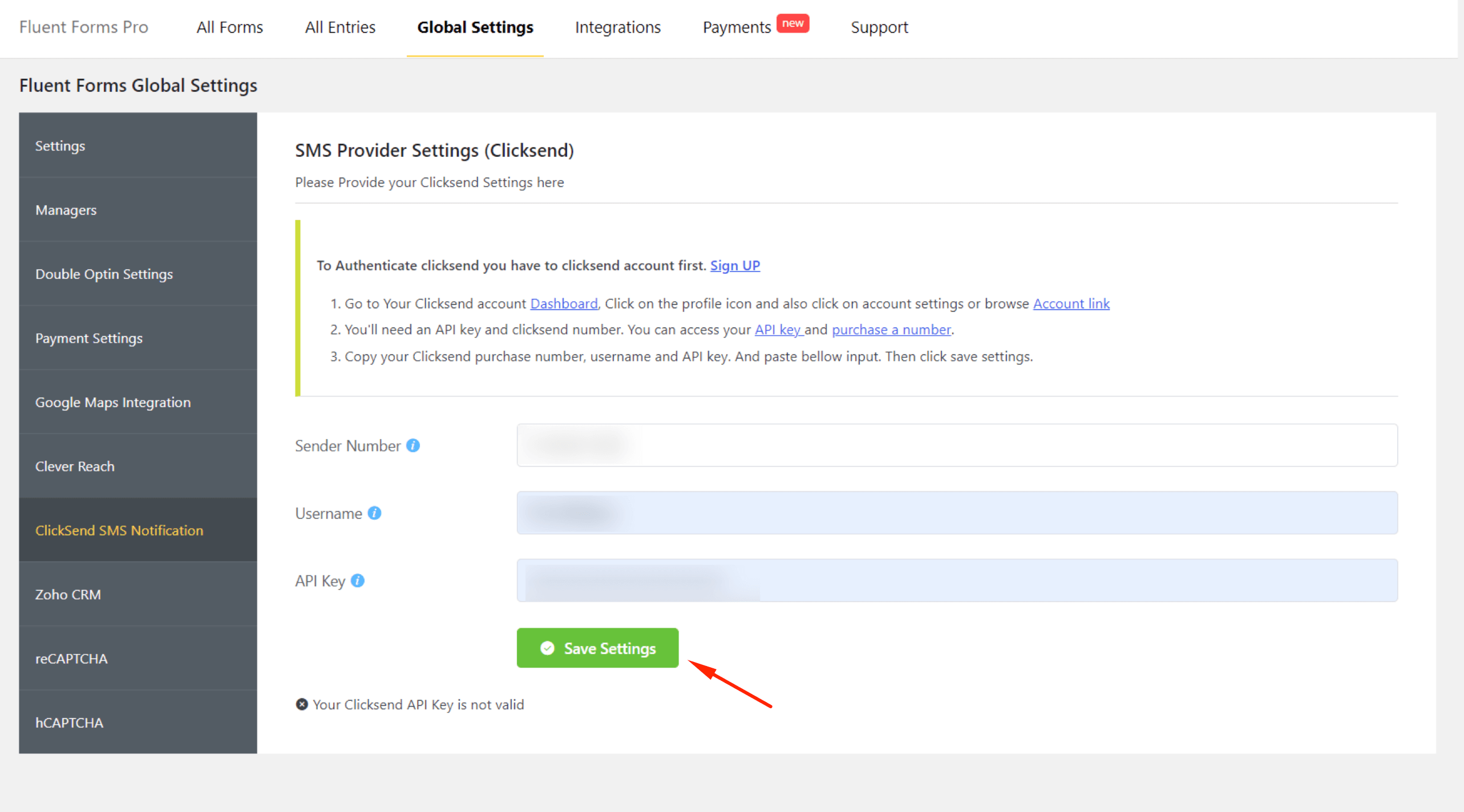Click the 'Fluent Forms Global Settings' title

point(138,86)
